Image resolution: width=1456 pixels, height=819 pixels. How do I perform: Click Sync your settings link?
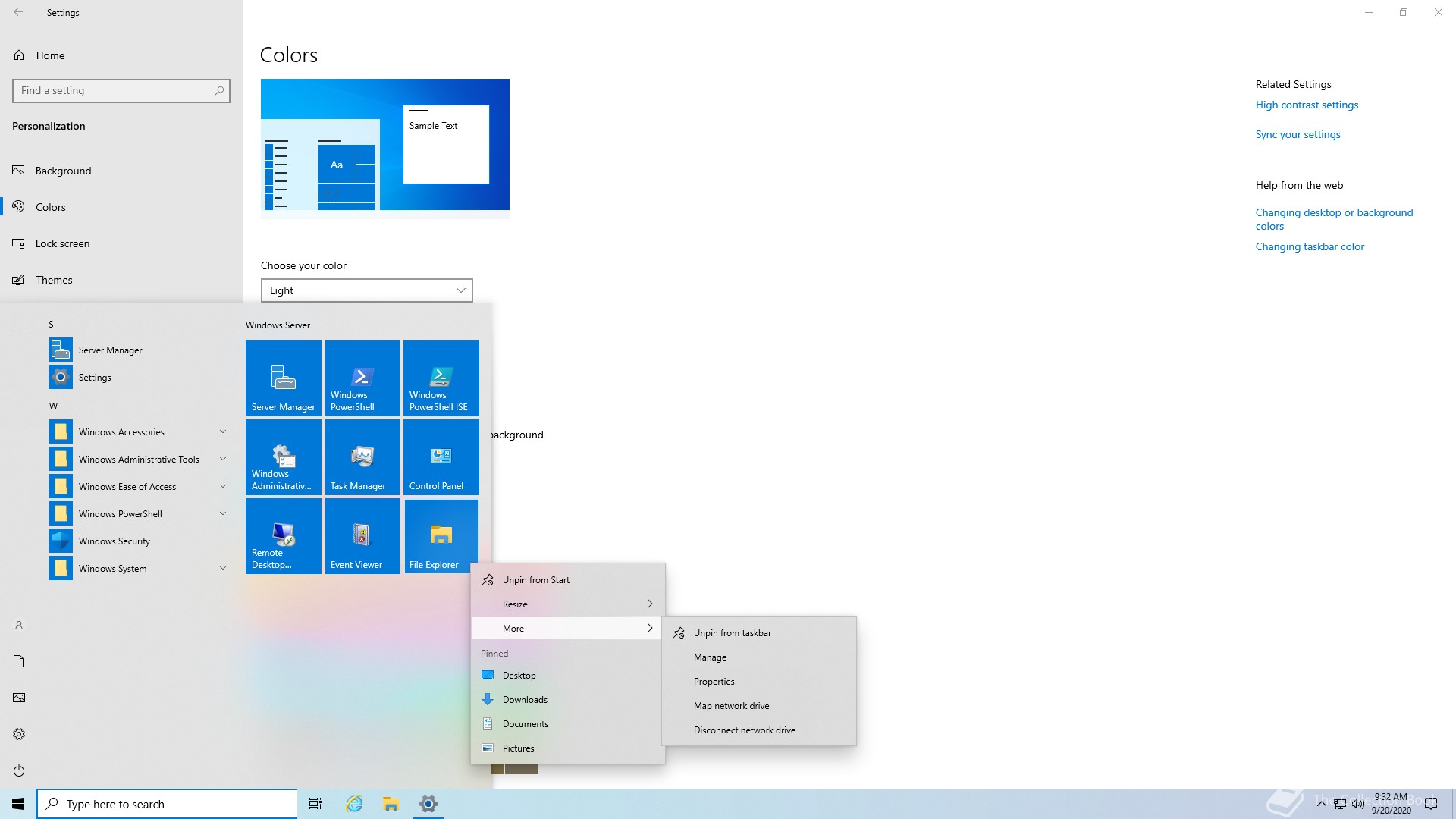pos(1298,134)
